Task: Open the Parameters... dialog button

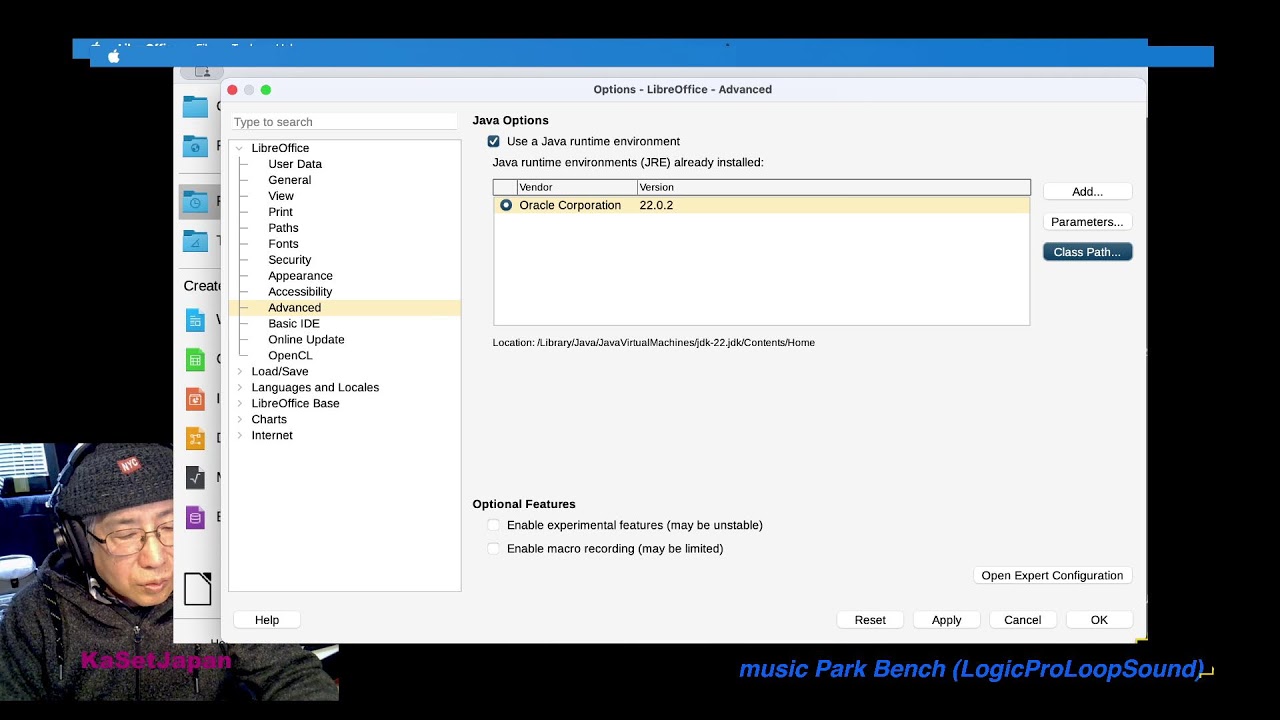Action: (1087, 222)
